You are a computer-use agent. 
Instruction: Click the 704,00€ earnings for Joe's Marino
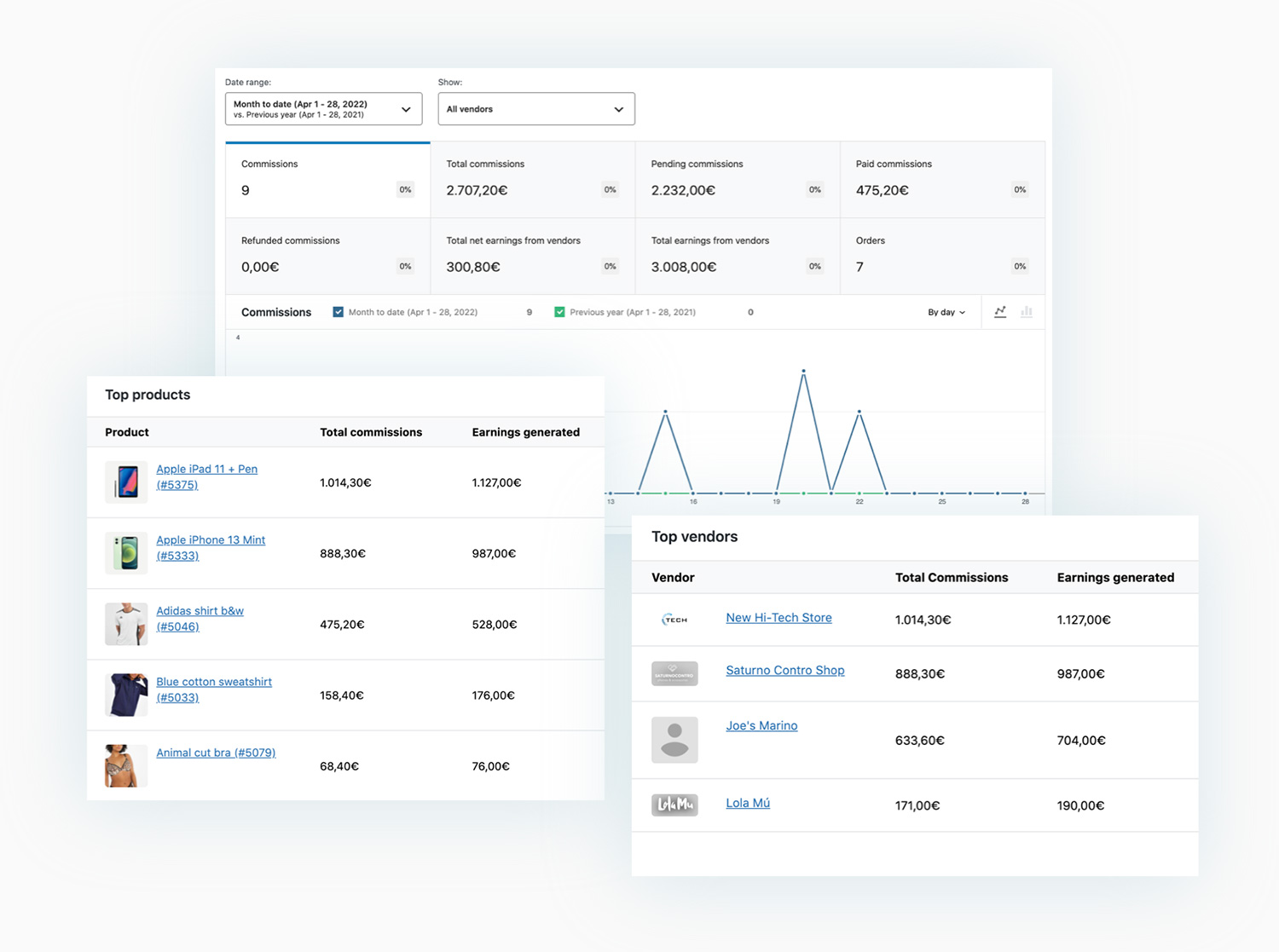point(1081,741)
